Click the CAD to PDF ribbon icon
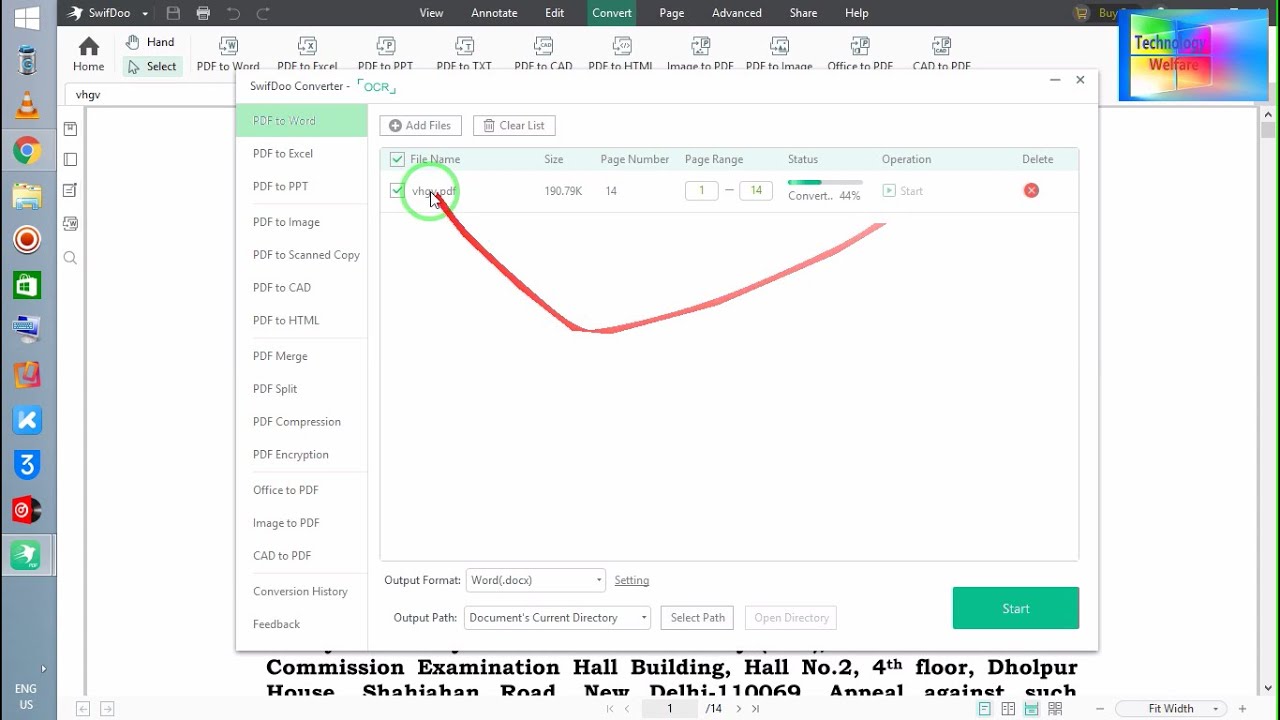The height and width of the screenshot is (720, 1280). (941, 47)
